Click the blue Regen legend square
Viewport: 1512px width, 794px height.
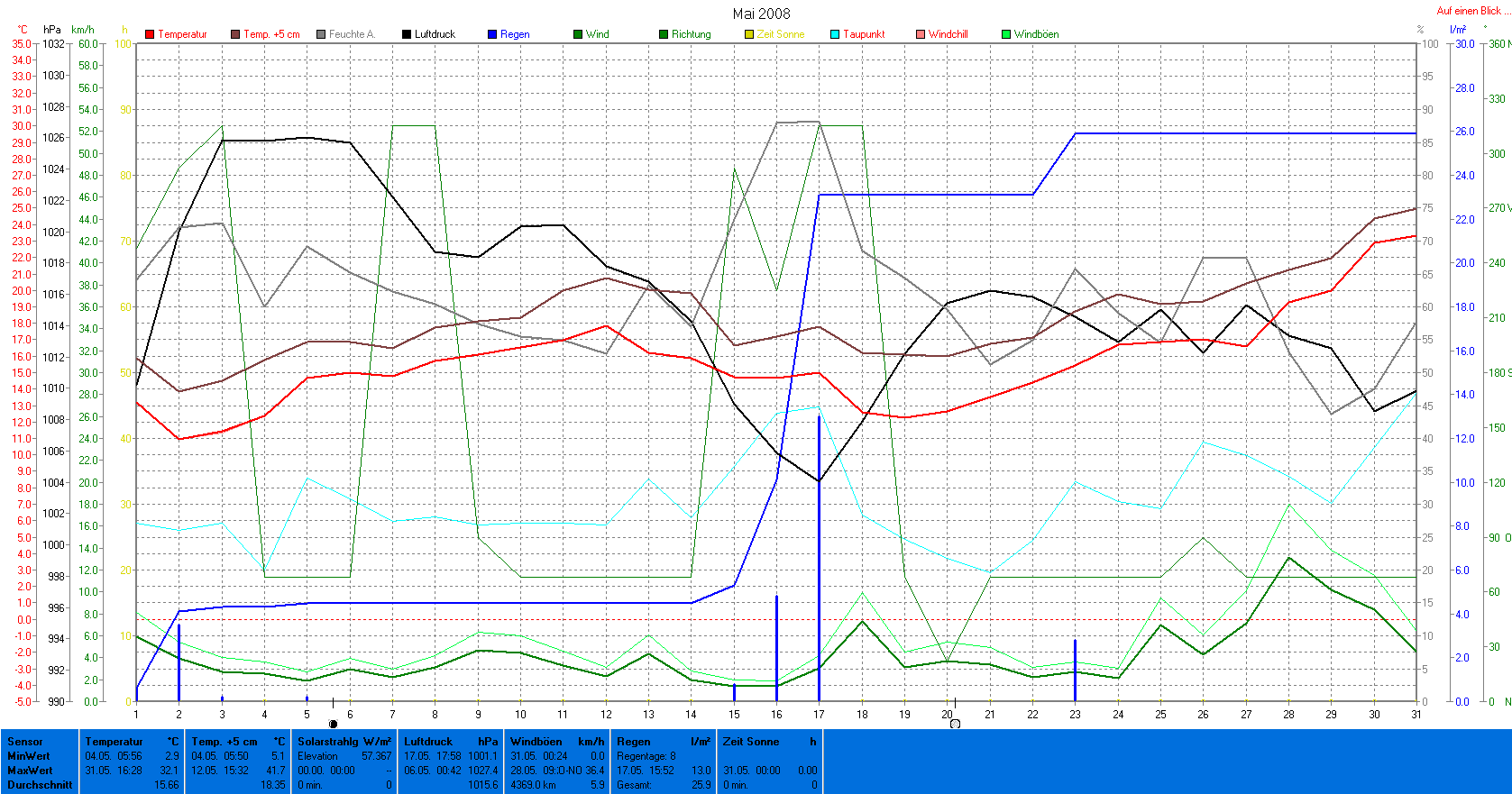coord(492,34)
